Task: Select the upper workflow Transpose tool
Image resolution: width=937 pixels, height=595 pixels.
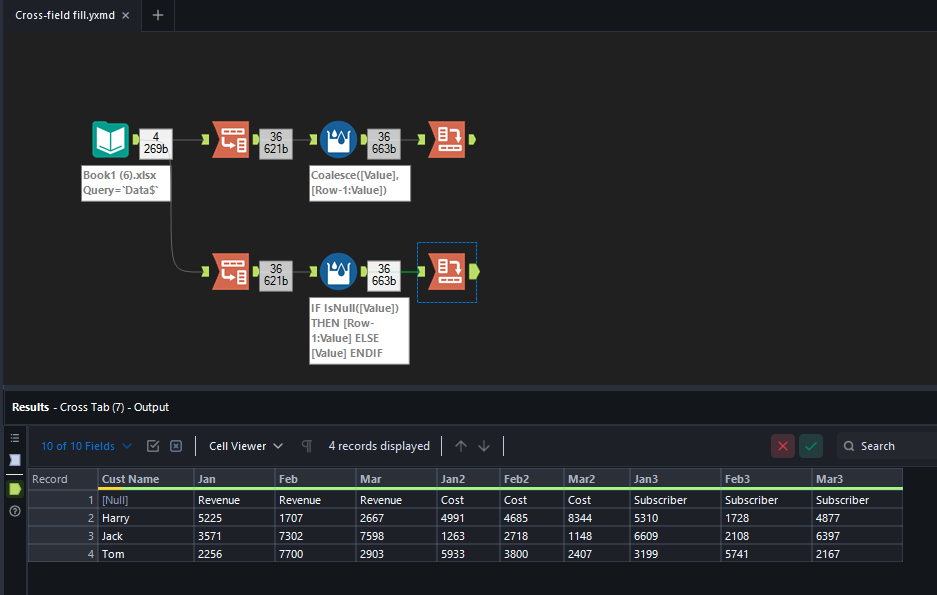Action: 231,139
